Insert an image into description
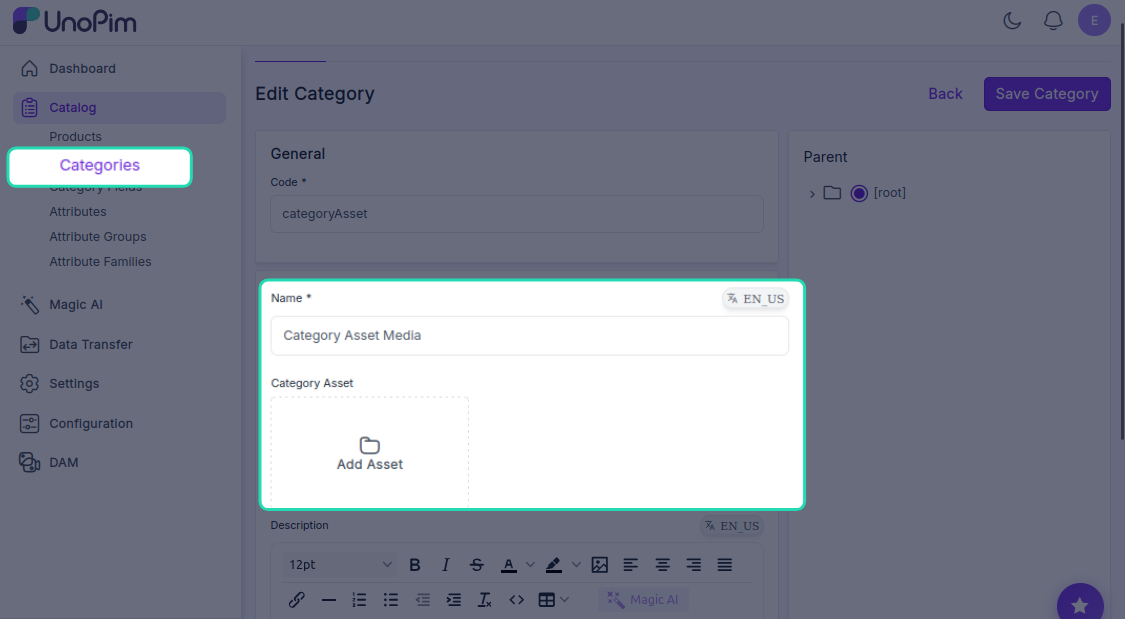 pyautogui.click(x=600, y=565)
